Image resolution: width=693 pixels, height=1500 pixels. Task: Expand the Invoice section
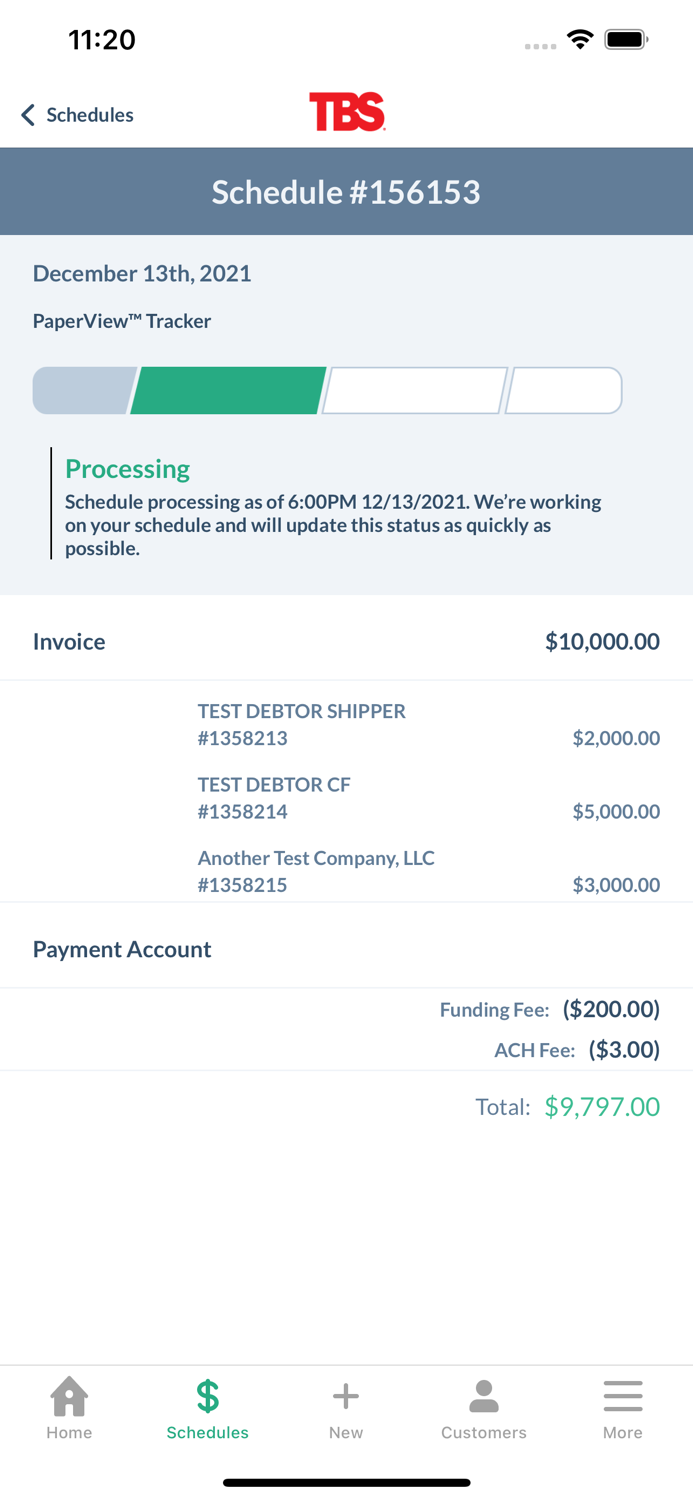[68, 641]
